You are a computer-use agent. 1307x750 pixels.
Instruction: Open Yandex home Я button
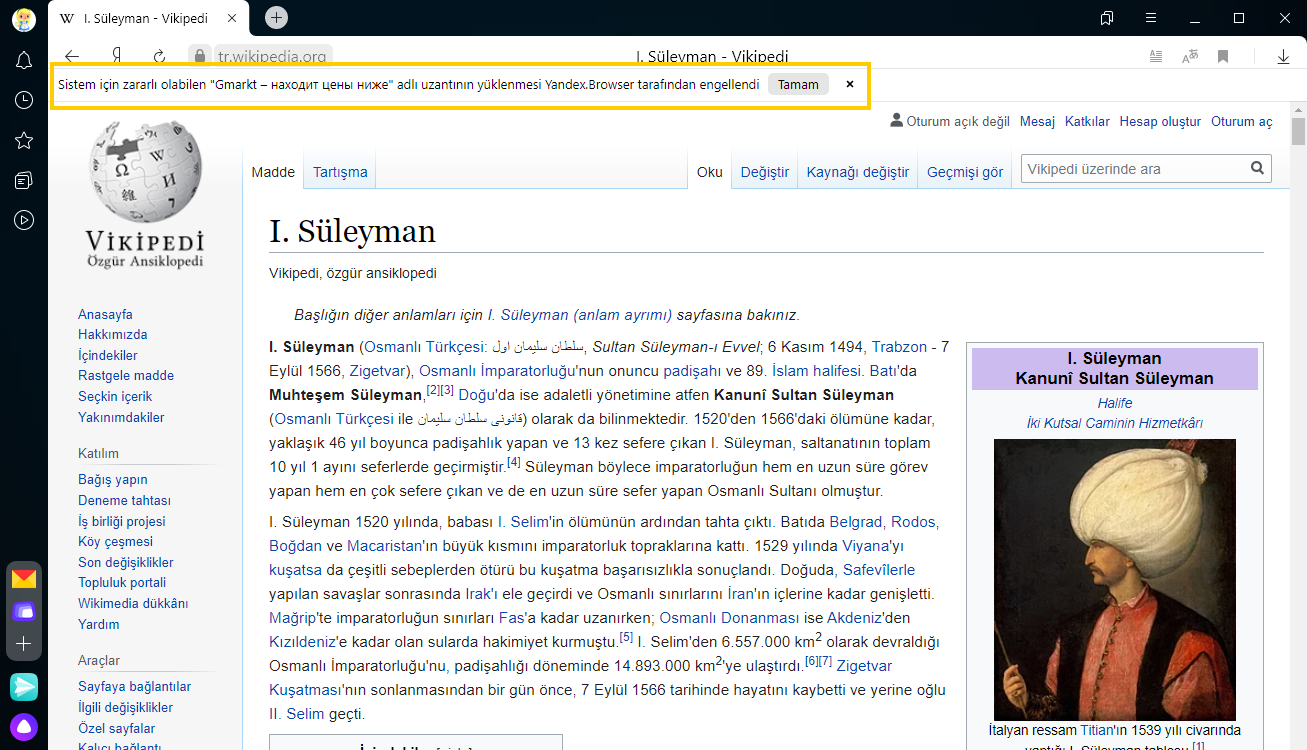pos(117,57)
